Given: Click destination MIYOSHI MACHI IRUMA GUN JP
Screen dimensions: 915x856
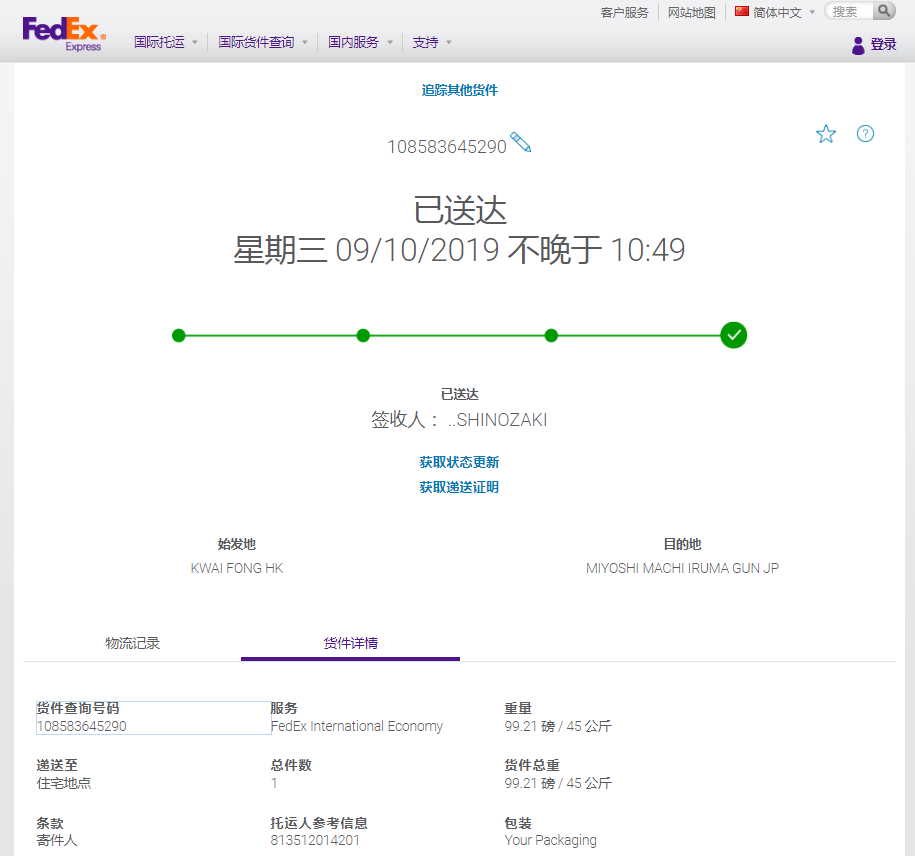Looking at the screenshot, I should click(x=682, y=568).
